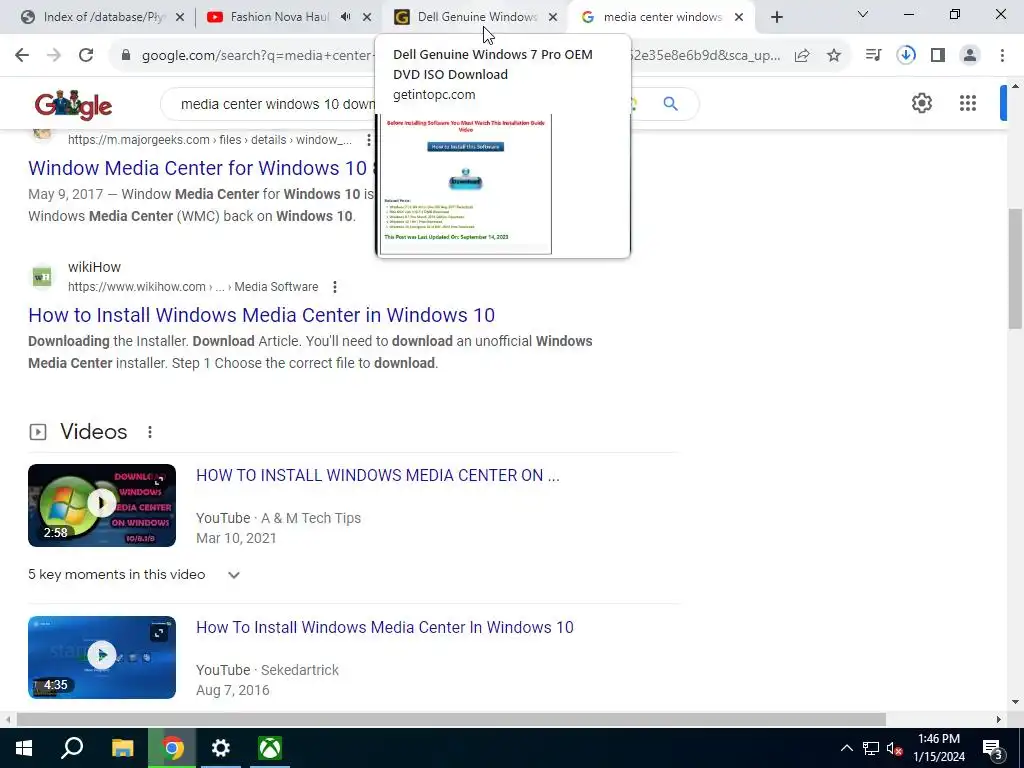The image size is (1024, 768).
Task: Open How to Install Windows Media Center link
Action: [261, 315]
